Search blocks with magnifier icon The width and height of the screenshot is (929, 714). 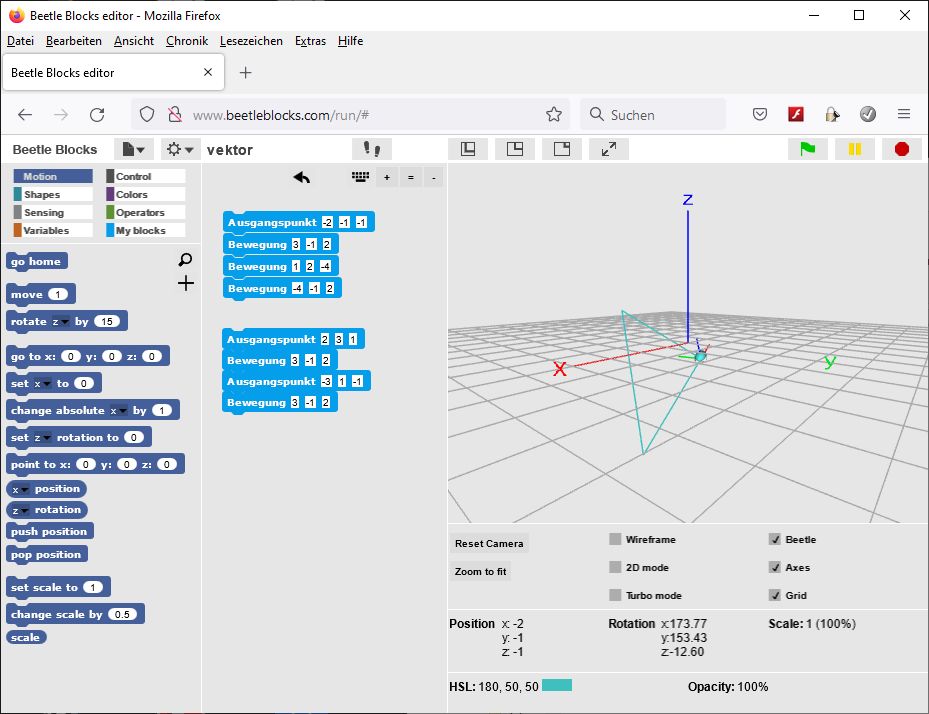coord(185,260)
